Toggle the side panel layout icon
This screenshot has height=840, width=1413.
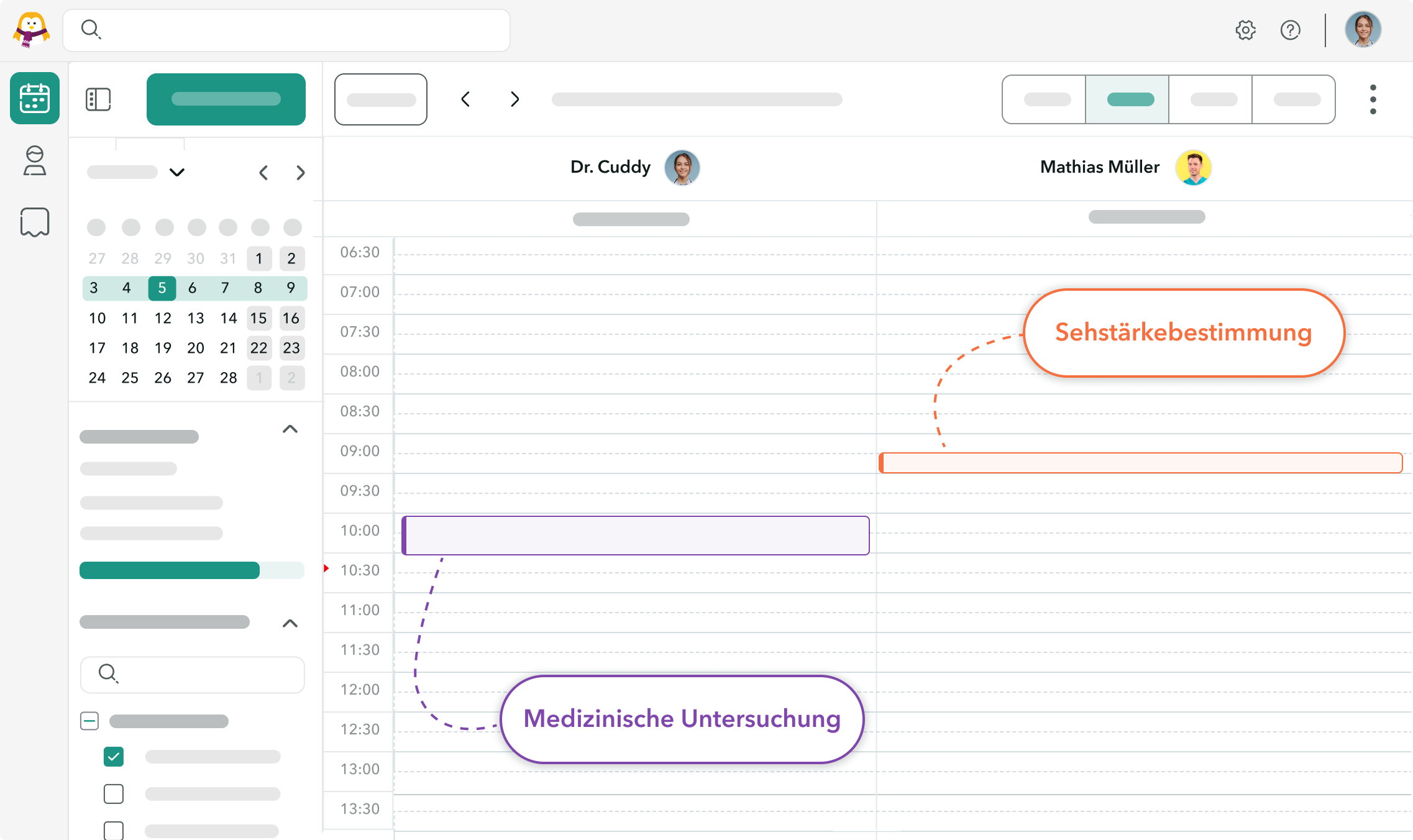(98, 99)
